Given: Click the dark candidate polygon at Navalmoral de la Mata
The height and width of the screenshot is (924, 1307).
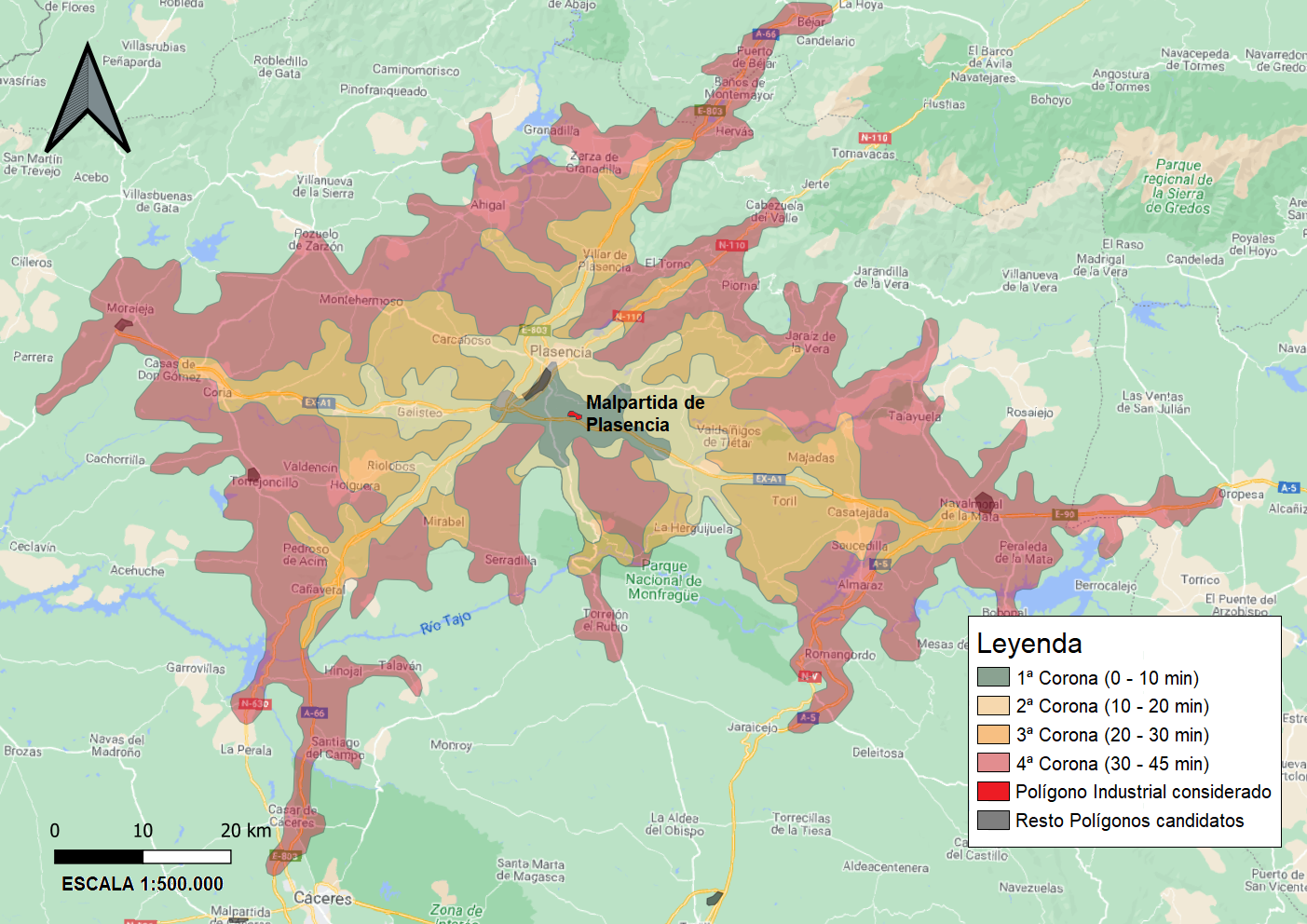Looking at the screenshot, I should [984, 502].
